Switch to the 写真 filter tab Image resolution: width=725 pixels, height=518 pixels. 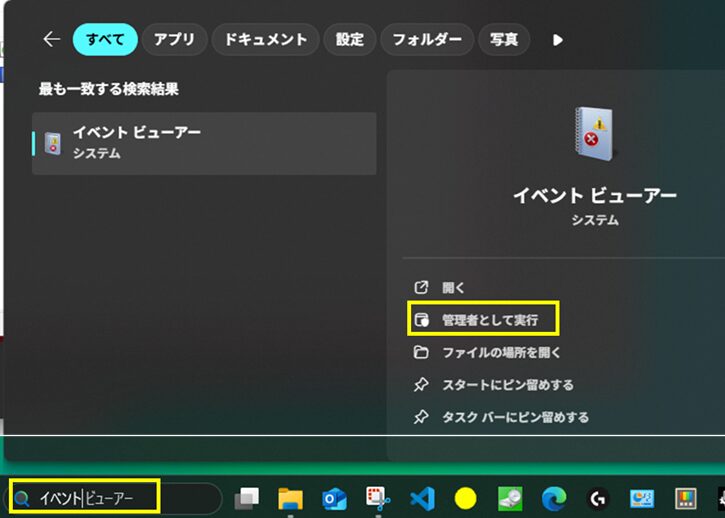click(504, 40)
